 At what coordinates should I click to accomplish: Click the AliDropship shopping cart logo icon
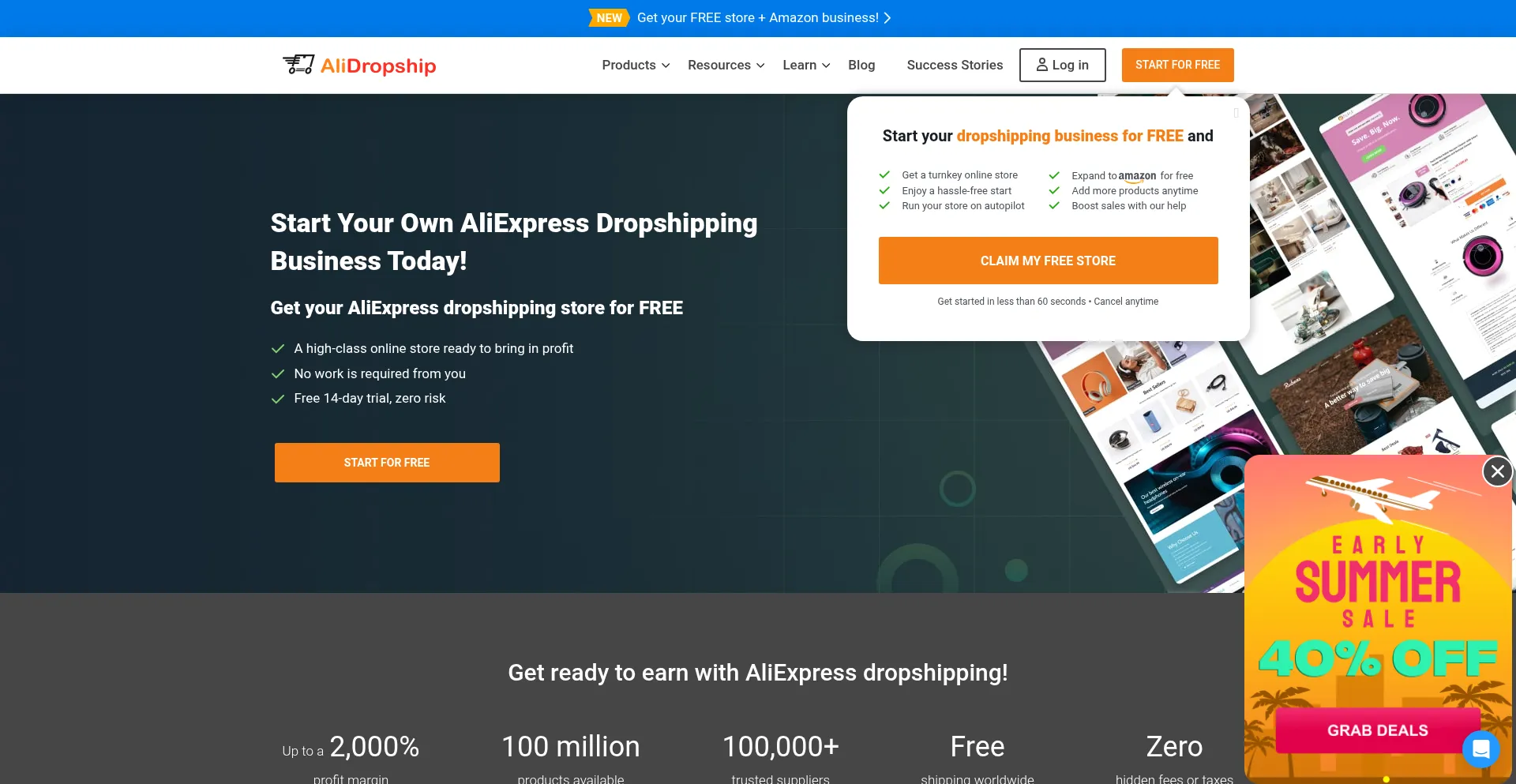298,65
